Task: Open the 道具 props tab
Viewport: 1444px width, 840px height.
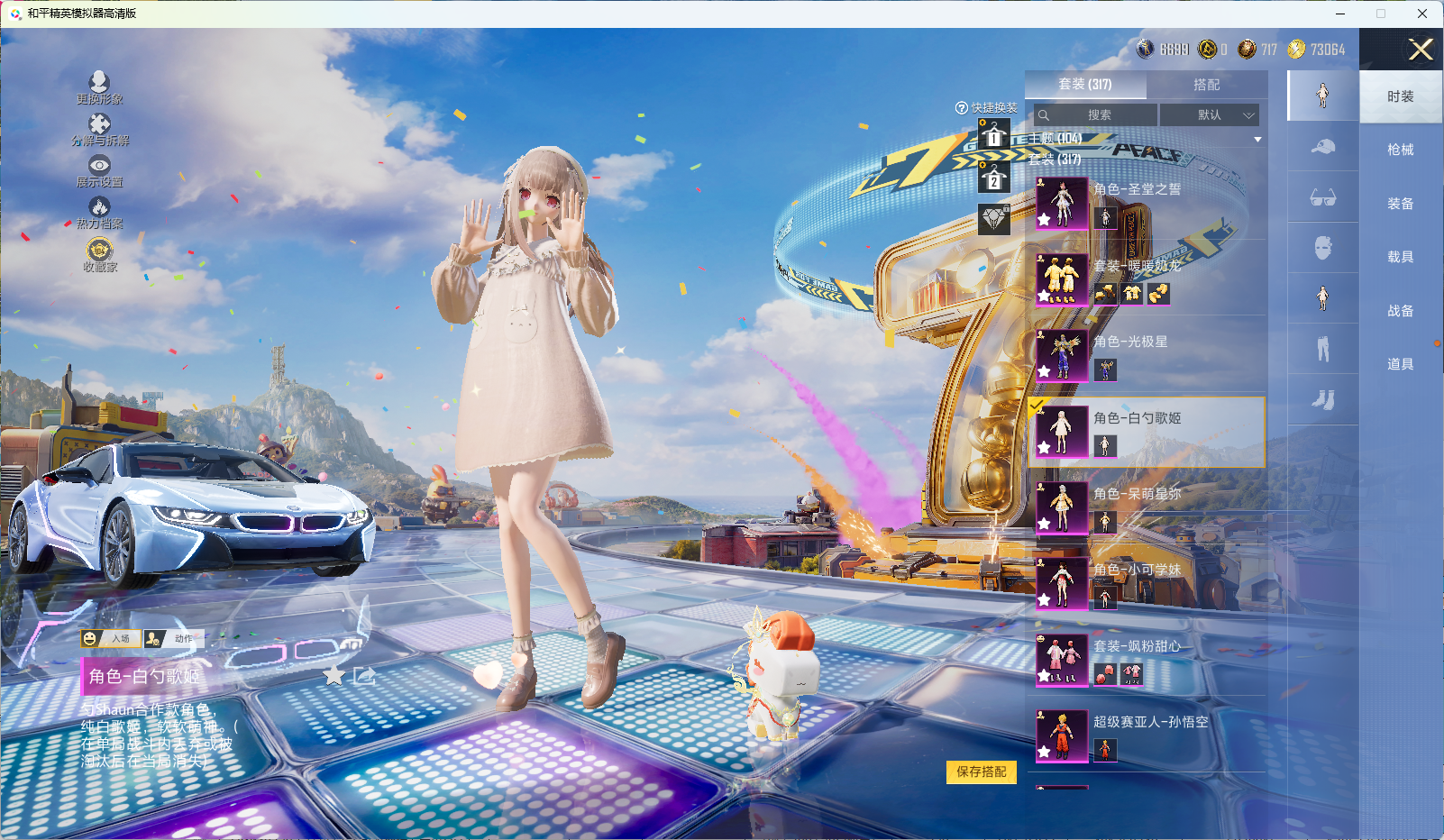Action: (x=1401, y=364)
